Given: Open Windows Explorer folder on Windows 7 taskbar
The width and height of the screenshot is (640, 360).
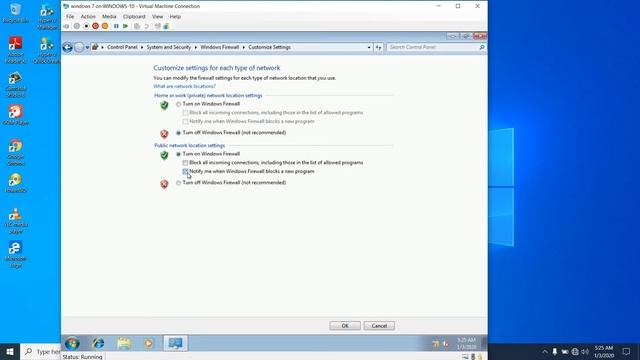Looking at the screenshot, I should (x=124, y=344).
